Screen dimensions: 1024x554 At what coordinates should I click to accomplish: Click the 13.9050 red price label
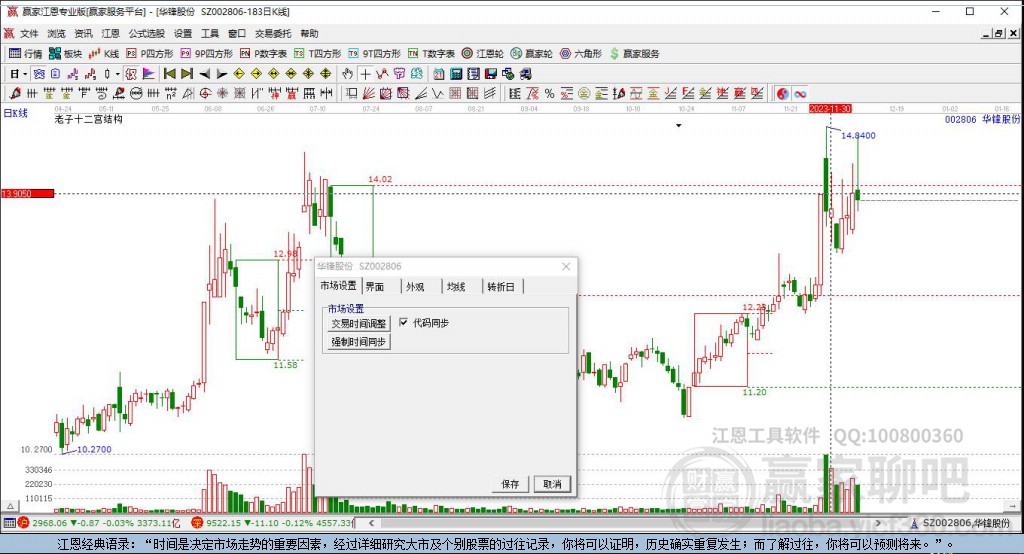27,193
